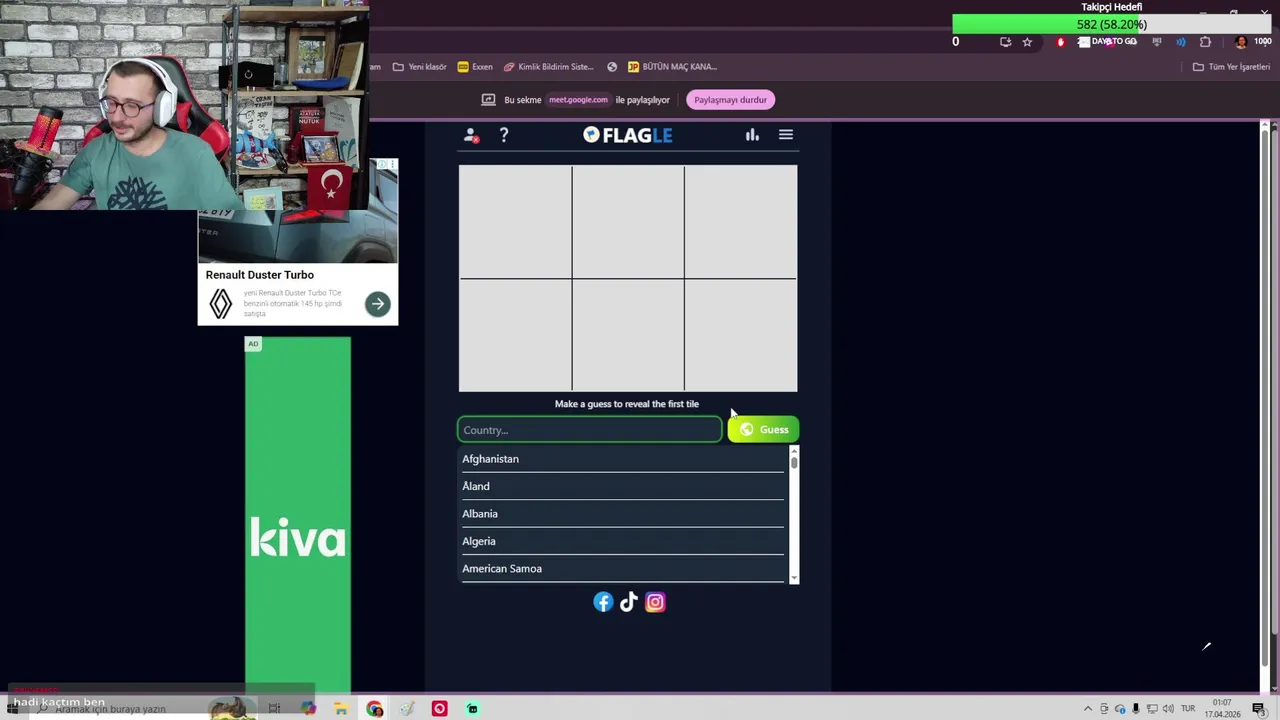This screenshot has width=1280, height=720.
Task: Click the install app icon in address bar
Action: [x=1005, y=42]
